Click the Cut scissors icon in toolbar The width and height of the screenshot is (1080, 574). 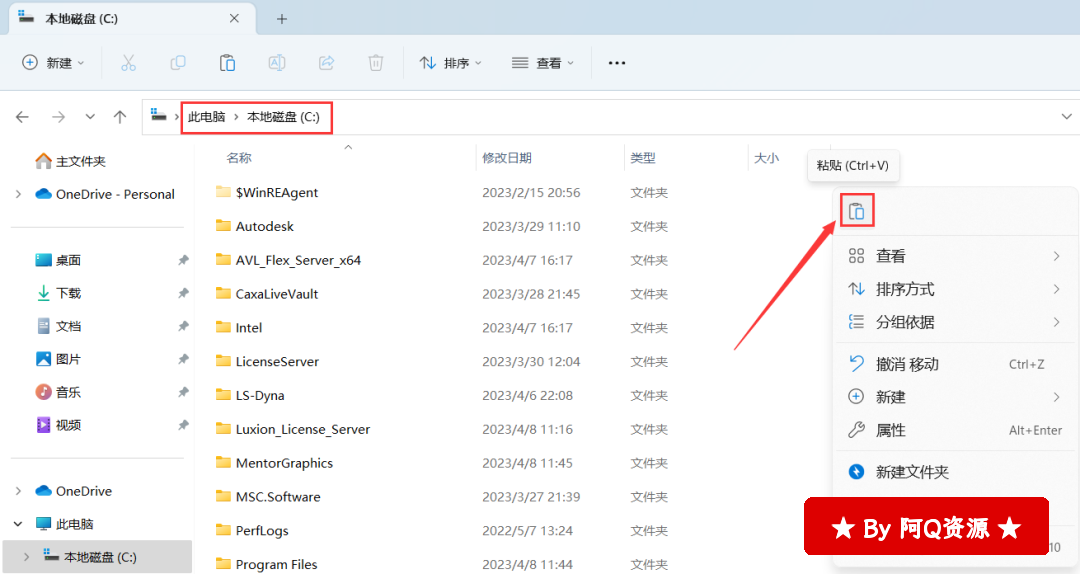click(x=128, y=63)
